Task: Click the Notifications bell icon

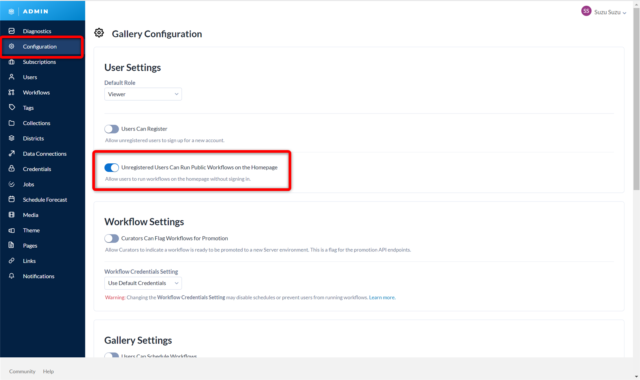Action: (11, 276)
